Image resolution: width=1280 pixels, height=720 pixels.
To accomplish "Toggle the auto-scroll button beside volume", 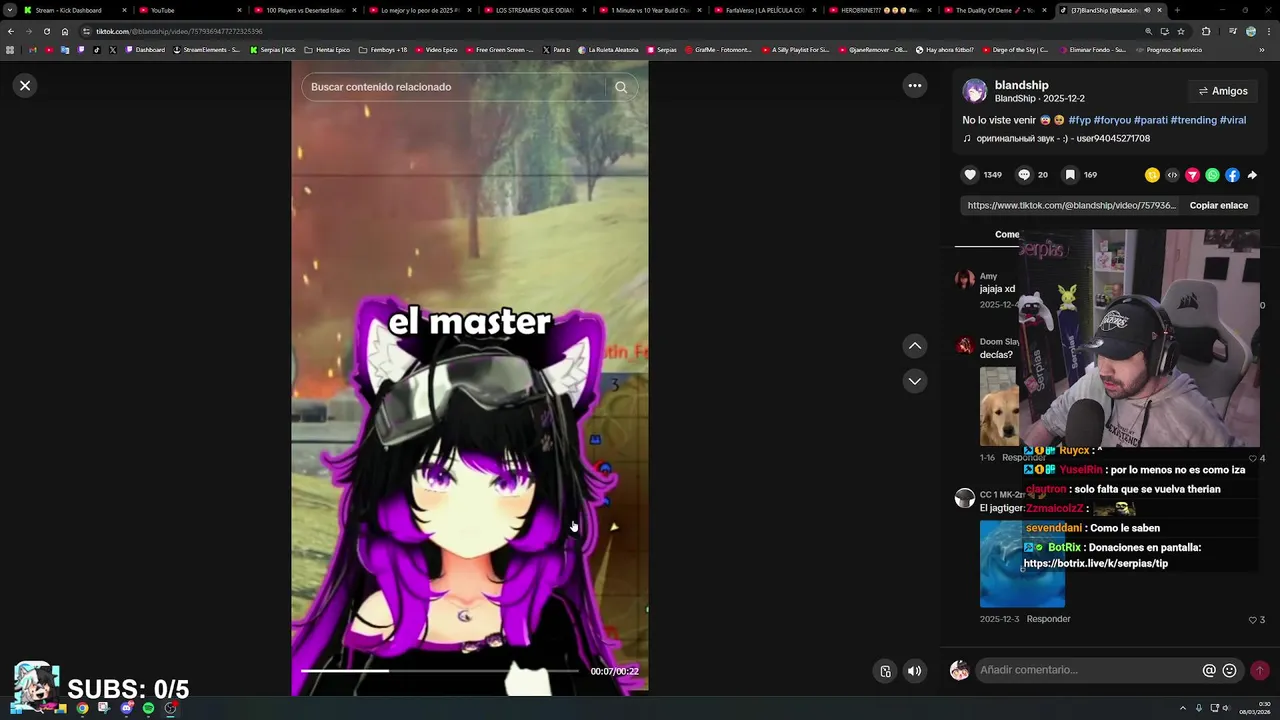I will coord(885,671).
